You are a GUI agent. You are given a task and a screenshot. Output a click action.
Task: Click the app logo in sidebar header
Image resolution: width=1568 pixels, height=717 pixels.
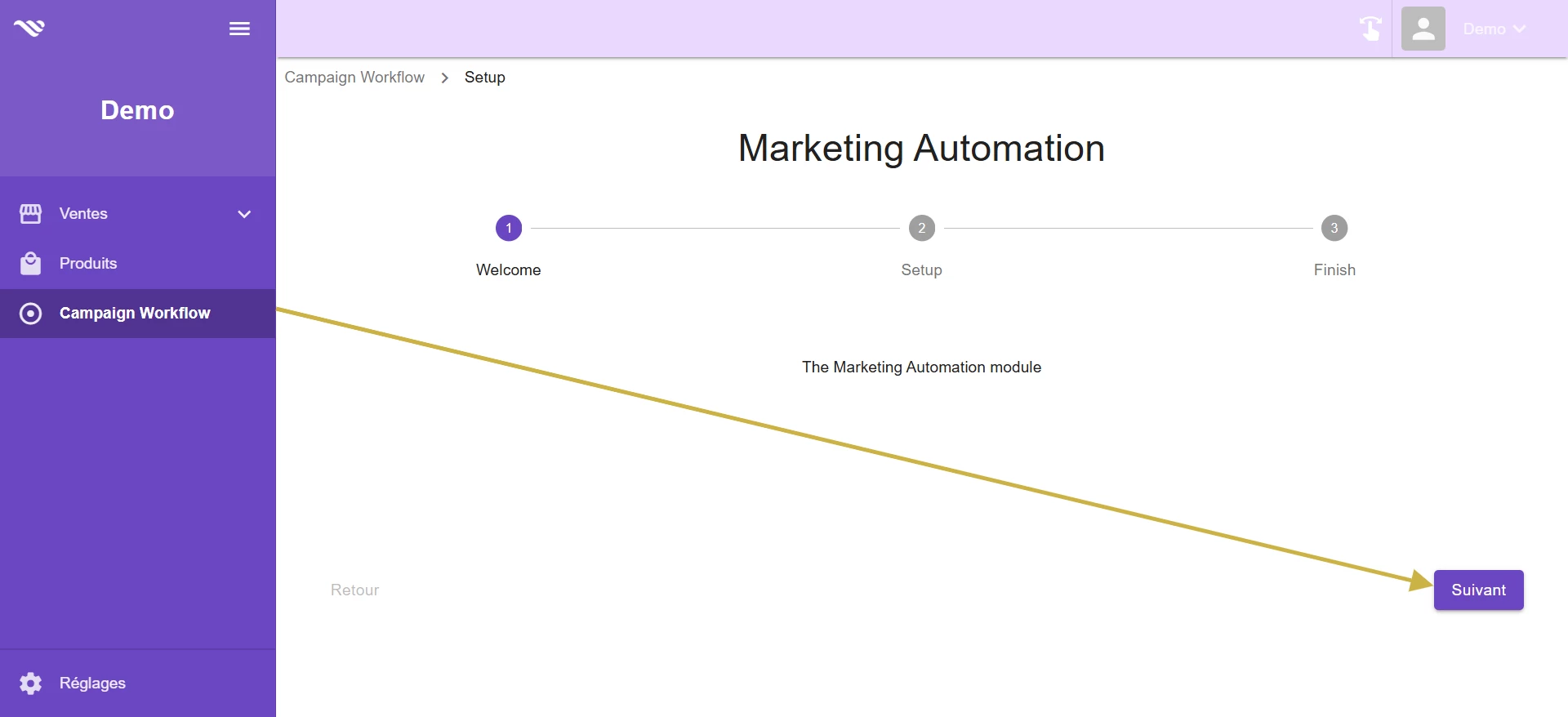pyautogui.click(x=29, y=29)
